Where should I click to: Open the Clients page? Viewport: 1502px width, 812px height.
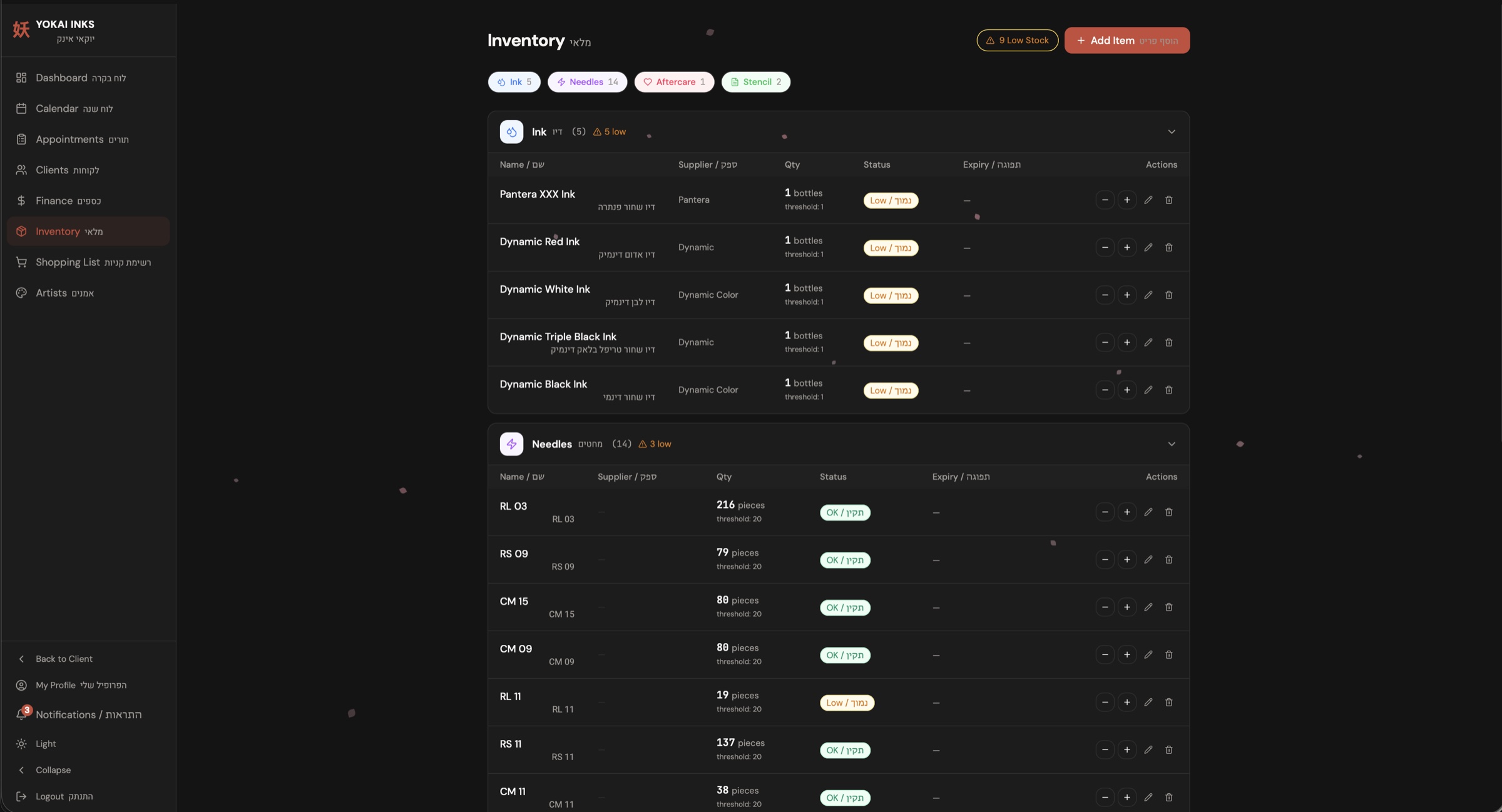[x=88, y=170]
